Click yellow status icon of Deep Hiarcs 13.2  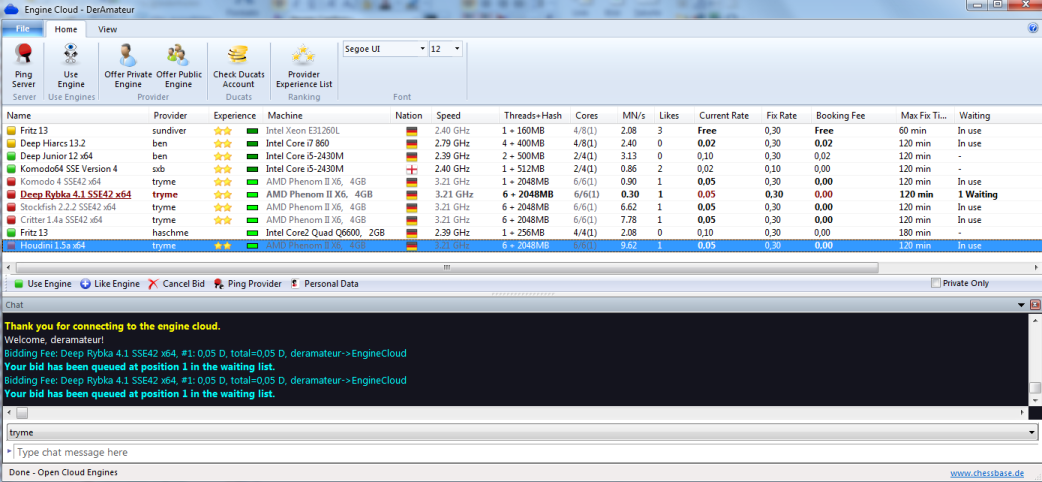point(11,144)
